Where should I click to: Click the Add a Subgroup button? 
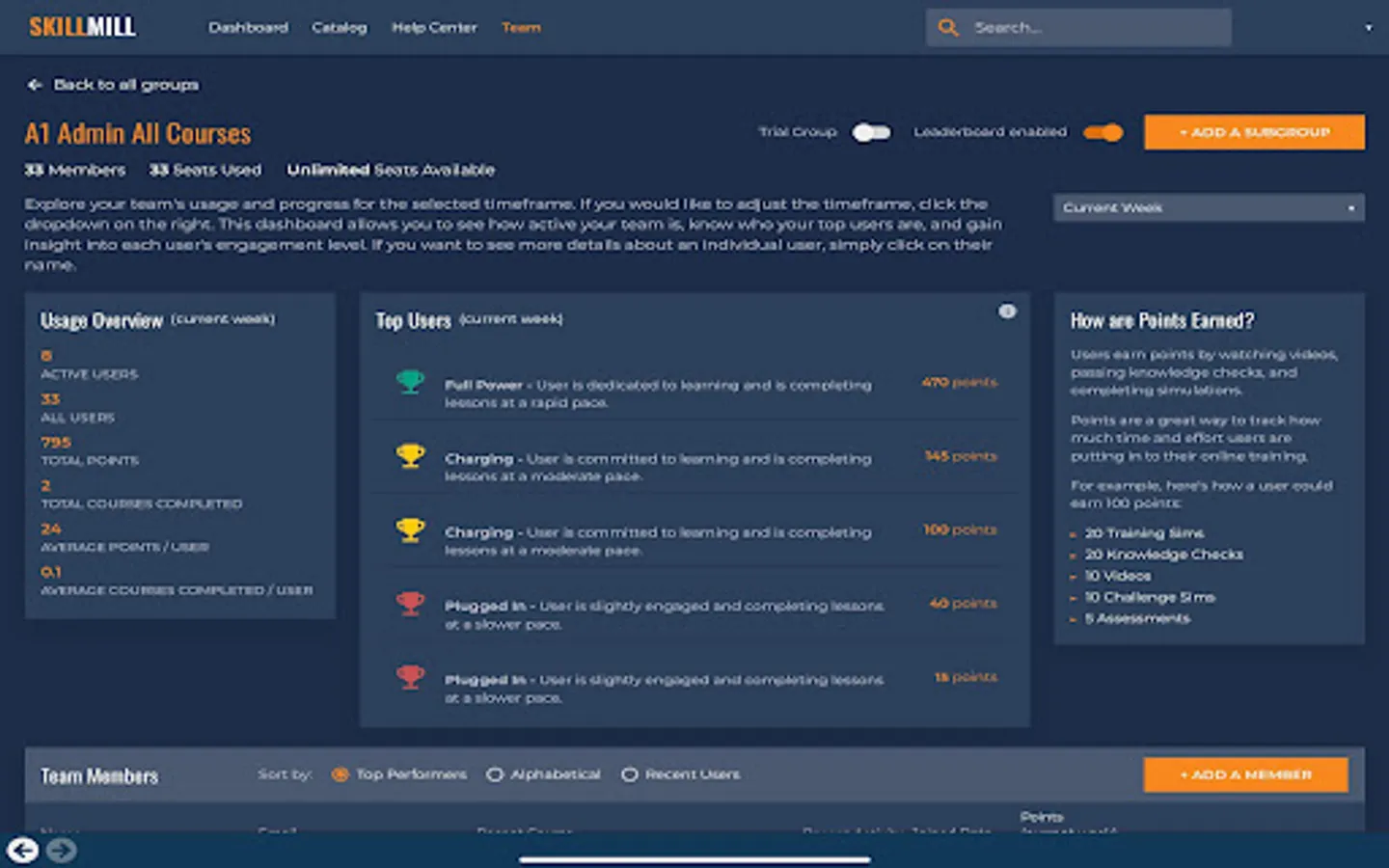tap(1254, 132)
